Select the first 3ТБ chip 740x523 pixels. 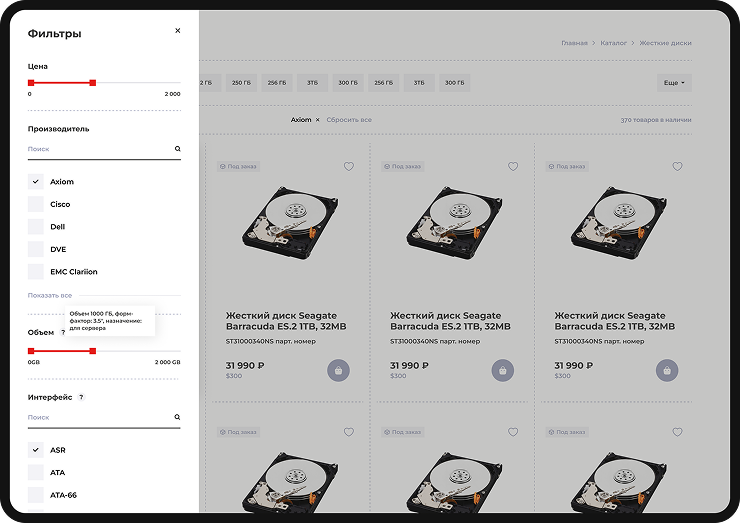[312, 83]
